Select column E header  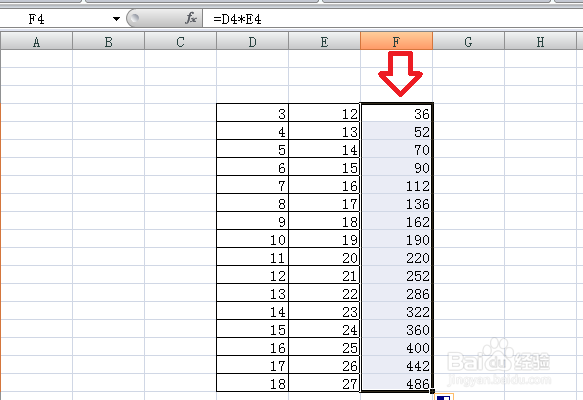click(x=324, y=41)
